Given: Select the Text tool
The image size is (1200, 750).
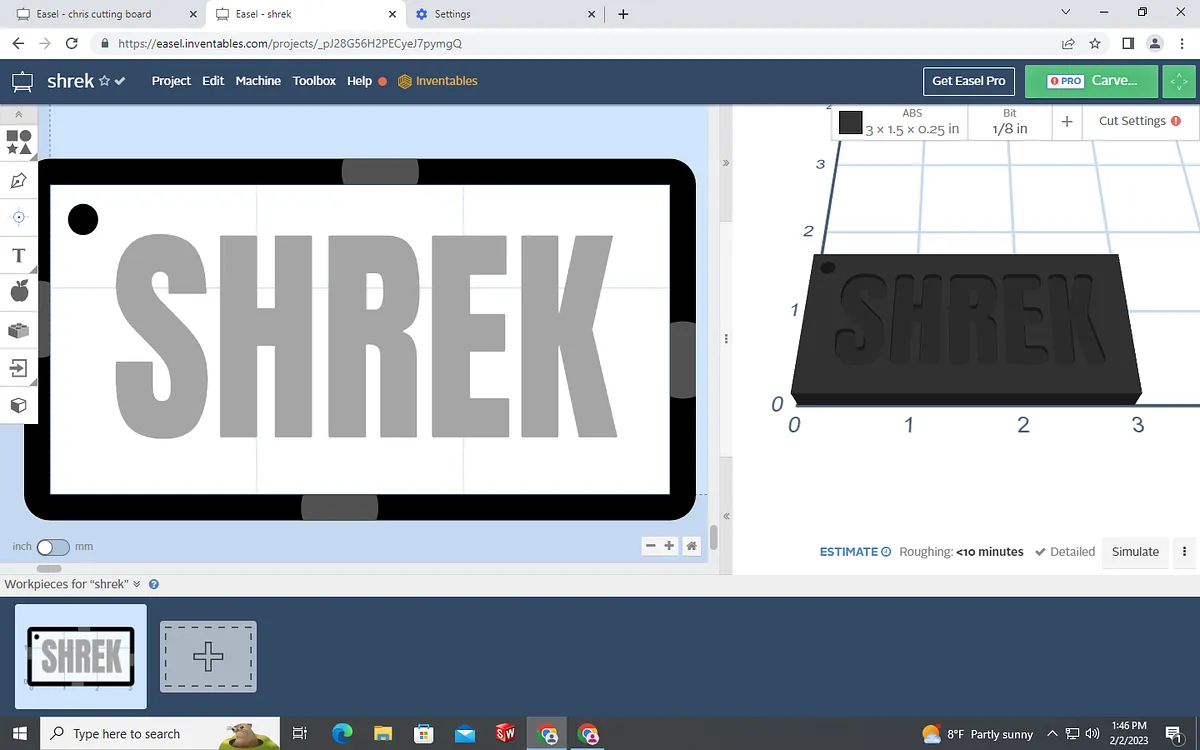Looking at the screenshot, I should 18,255.
